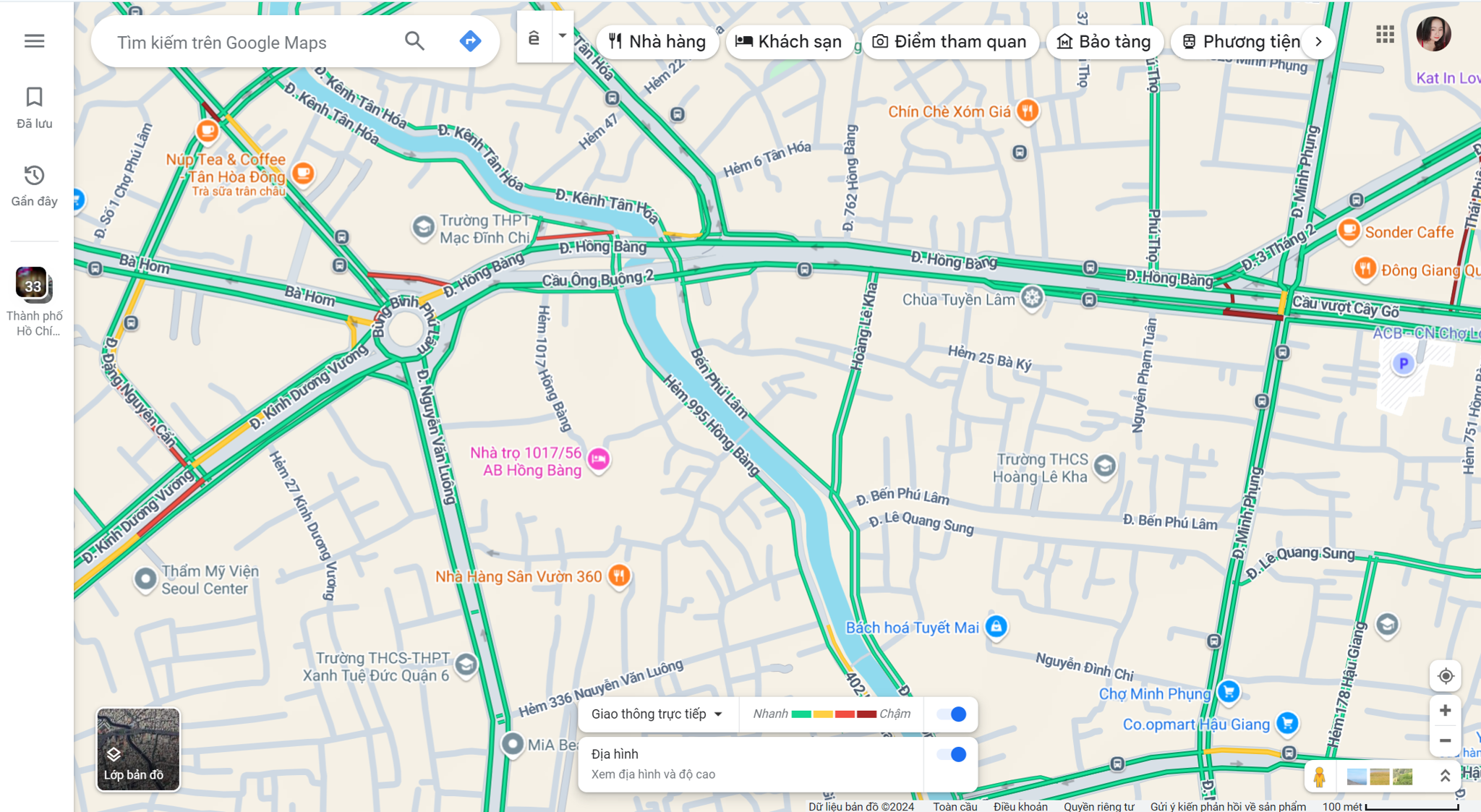This screenshot has width=1481, height=812.
Task: Open directions with the blue arrow icon
Action: pyautogui.click(x=470, y=41)
